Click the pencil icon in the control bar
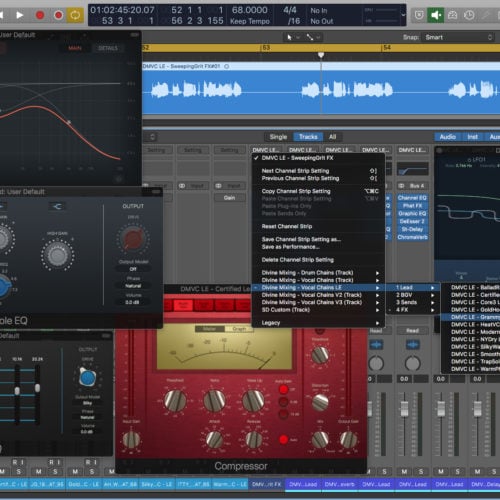This screenshot has height=500, width=500. (x=486, y=15)
